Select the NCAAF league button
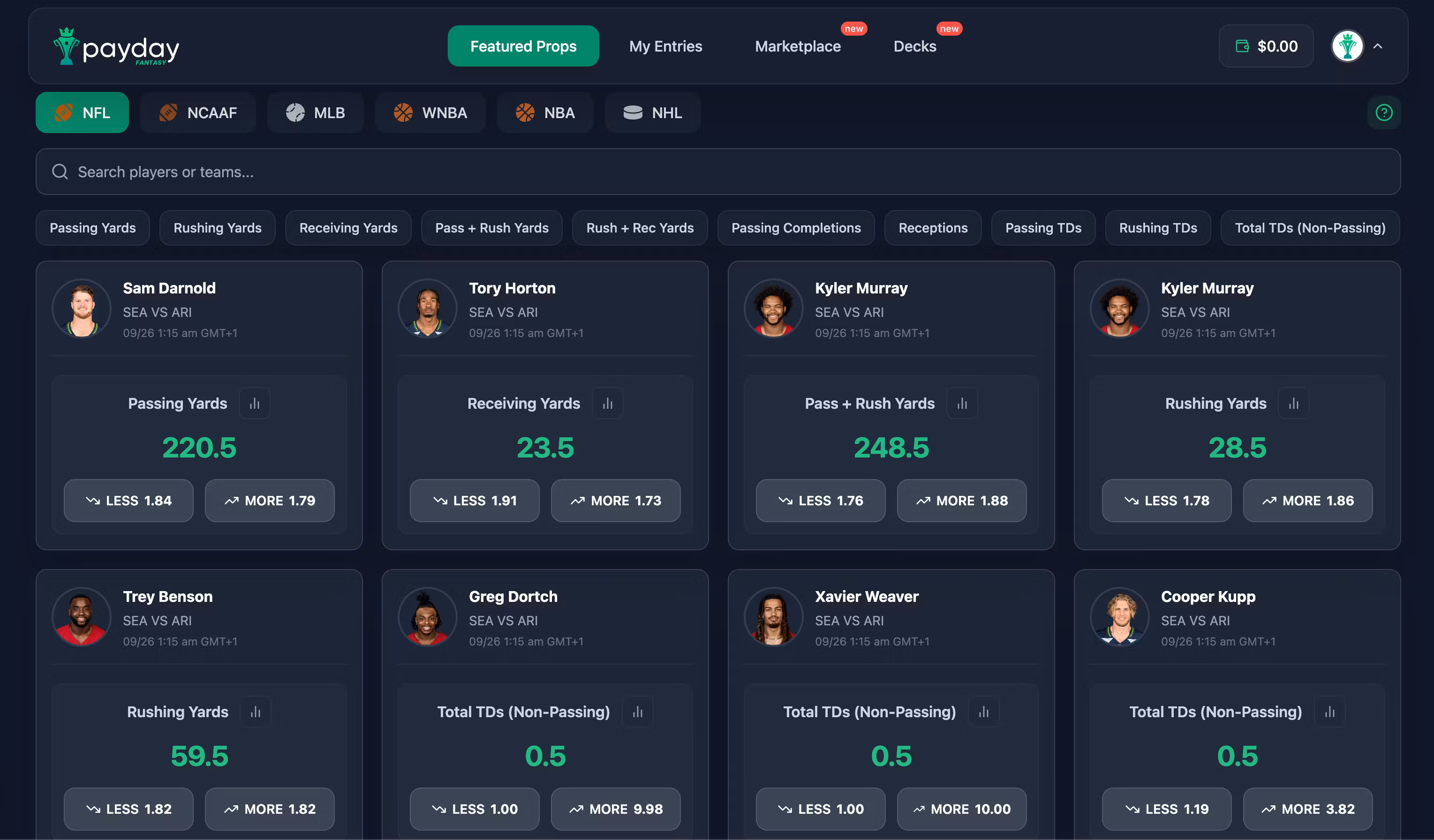1434x840 pixels. click(x=198, y=112)
